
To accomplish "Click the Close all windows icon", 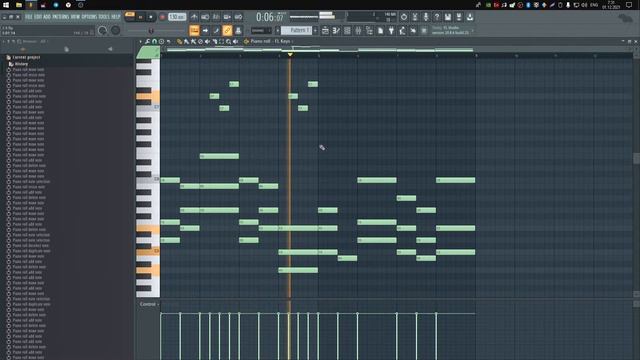I will coord(413,31).
